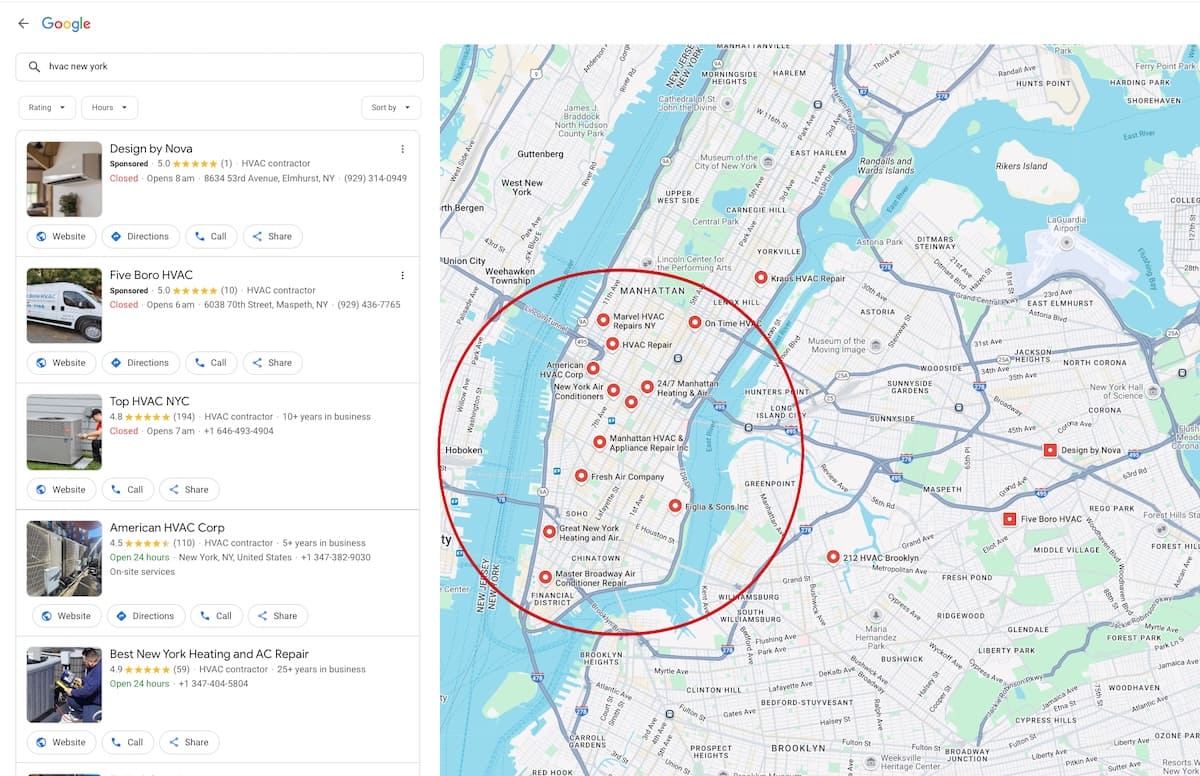This screenshot has height=776, width=1200.
Task: Focus the search field containing hvac new york
Action: pyautogui.click(x=220, y=67)
